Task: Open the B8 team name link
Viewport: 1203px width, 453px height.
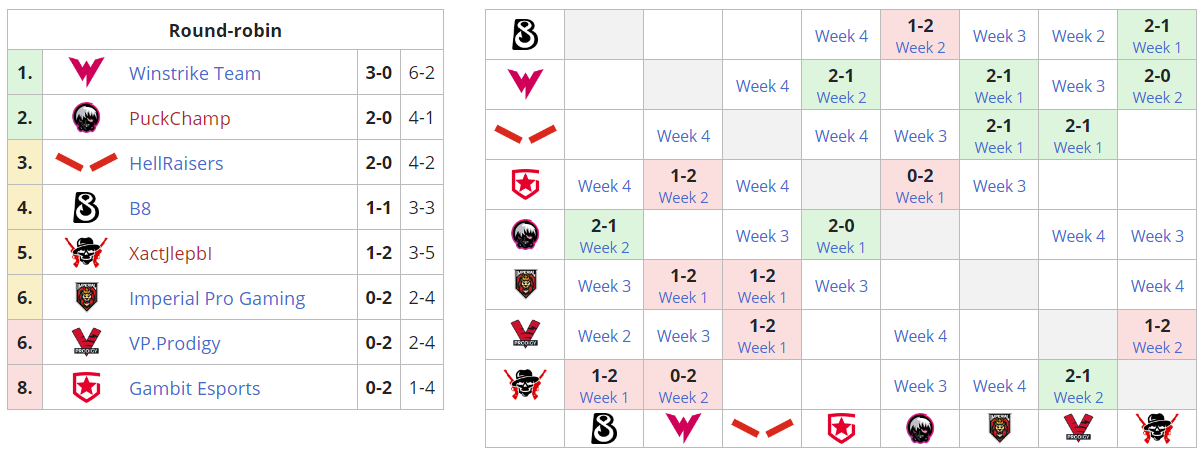Action: [x=140, y=208]
